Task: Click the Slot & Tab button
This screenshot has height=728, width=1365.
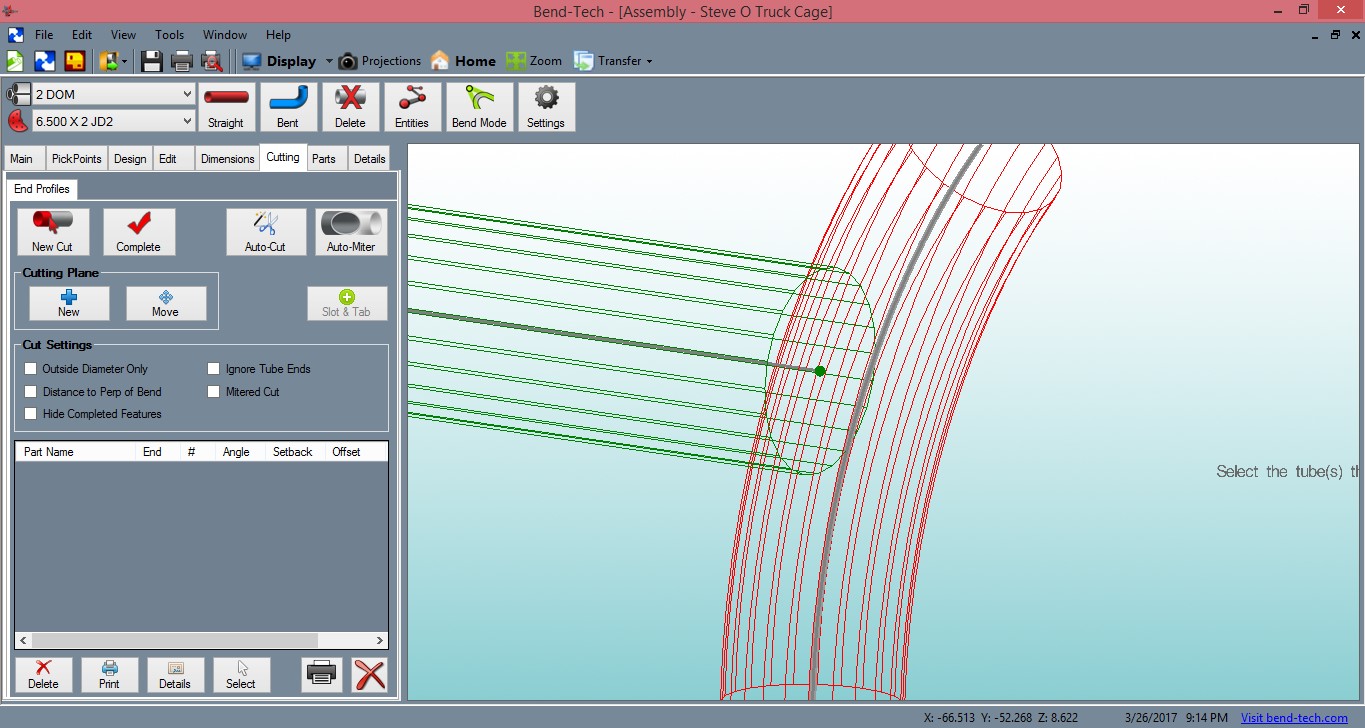Action: coord(347,303)
